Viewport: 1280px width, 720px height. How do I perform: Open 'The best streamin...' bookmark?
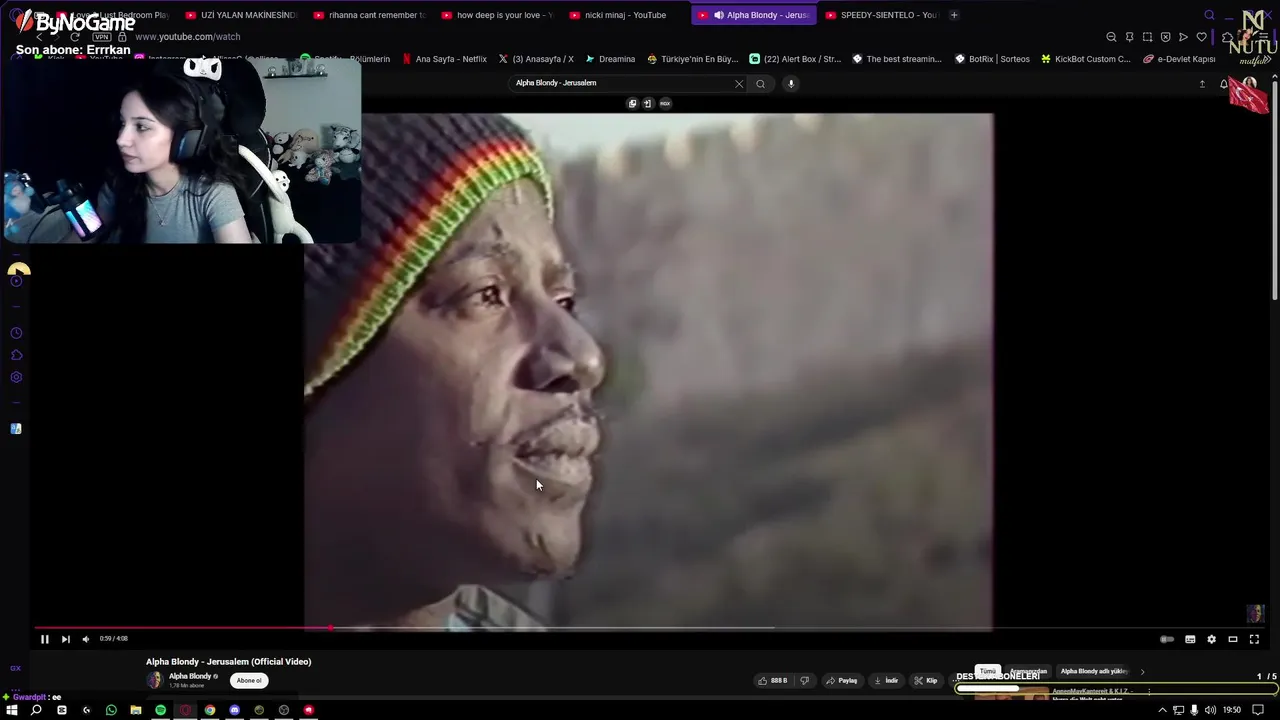(x=896, y=59)
